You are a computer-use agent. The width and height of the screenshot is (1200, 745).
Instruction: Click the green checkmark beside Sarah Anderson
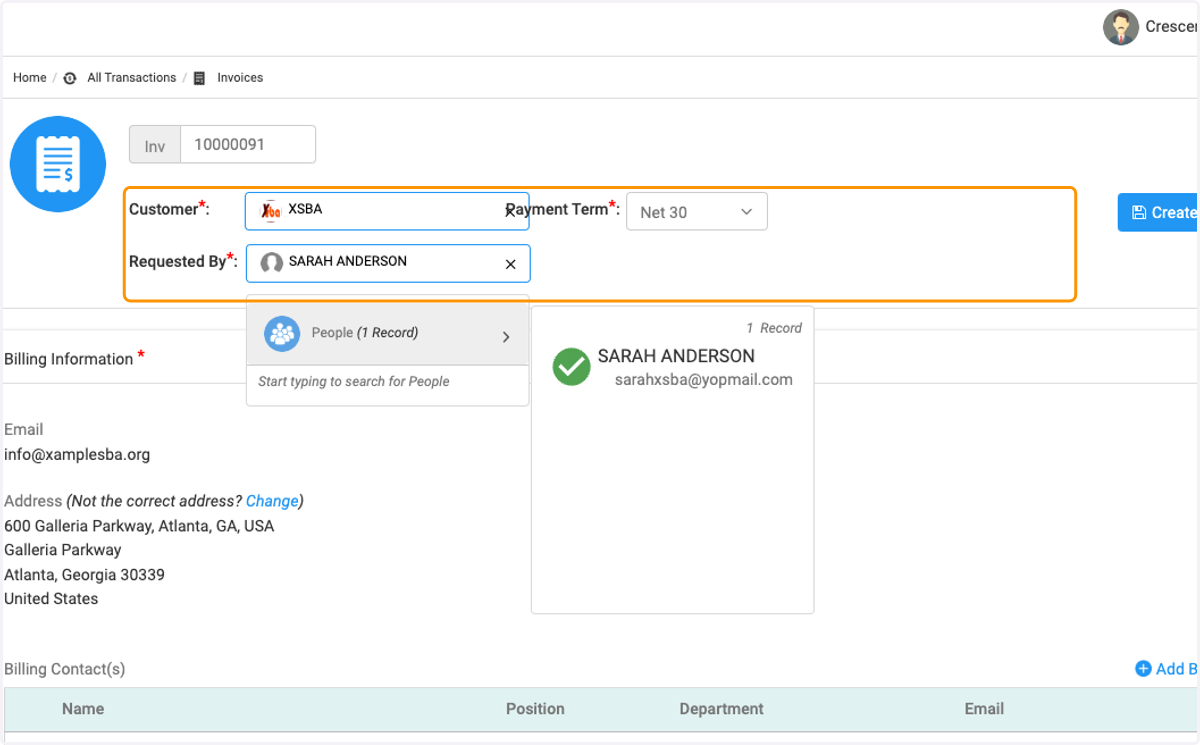point(572,367)
